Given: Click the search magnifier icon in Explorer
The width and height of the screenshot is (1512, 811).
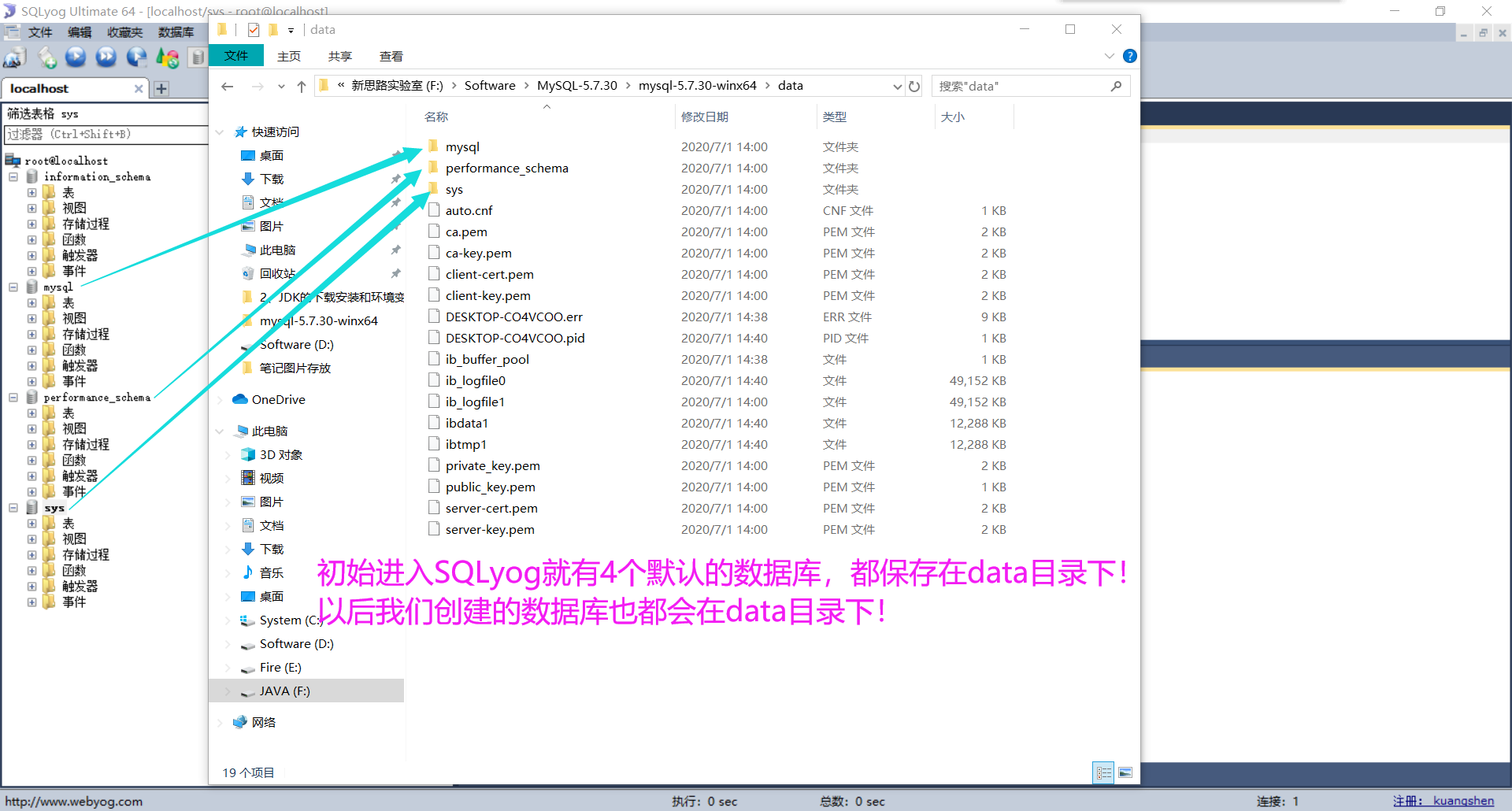Looking at the screenshot, I should click(1116, 86).
